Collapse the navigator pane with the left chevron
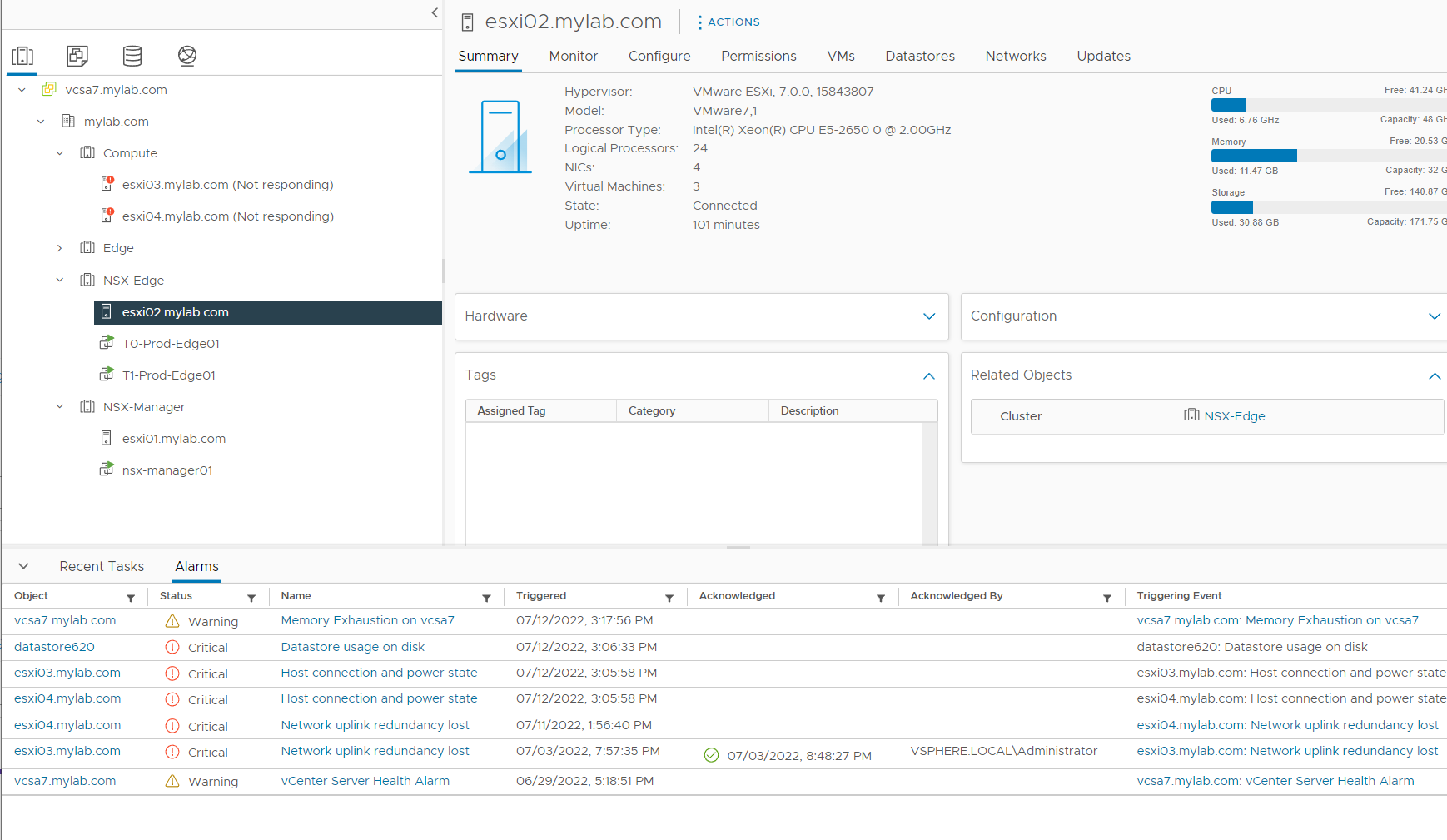This screenshot has height=840, width=1447. pyautogui.click(x=435, y=12)
